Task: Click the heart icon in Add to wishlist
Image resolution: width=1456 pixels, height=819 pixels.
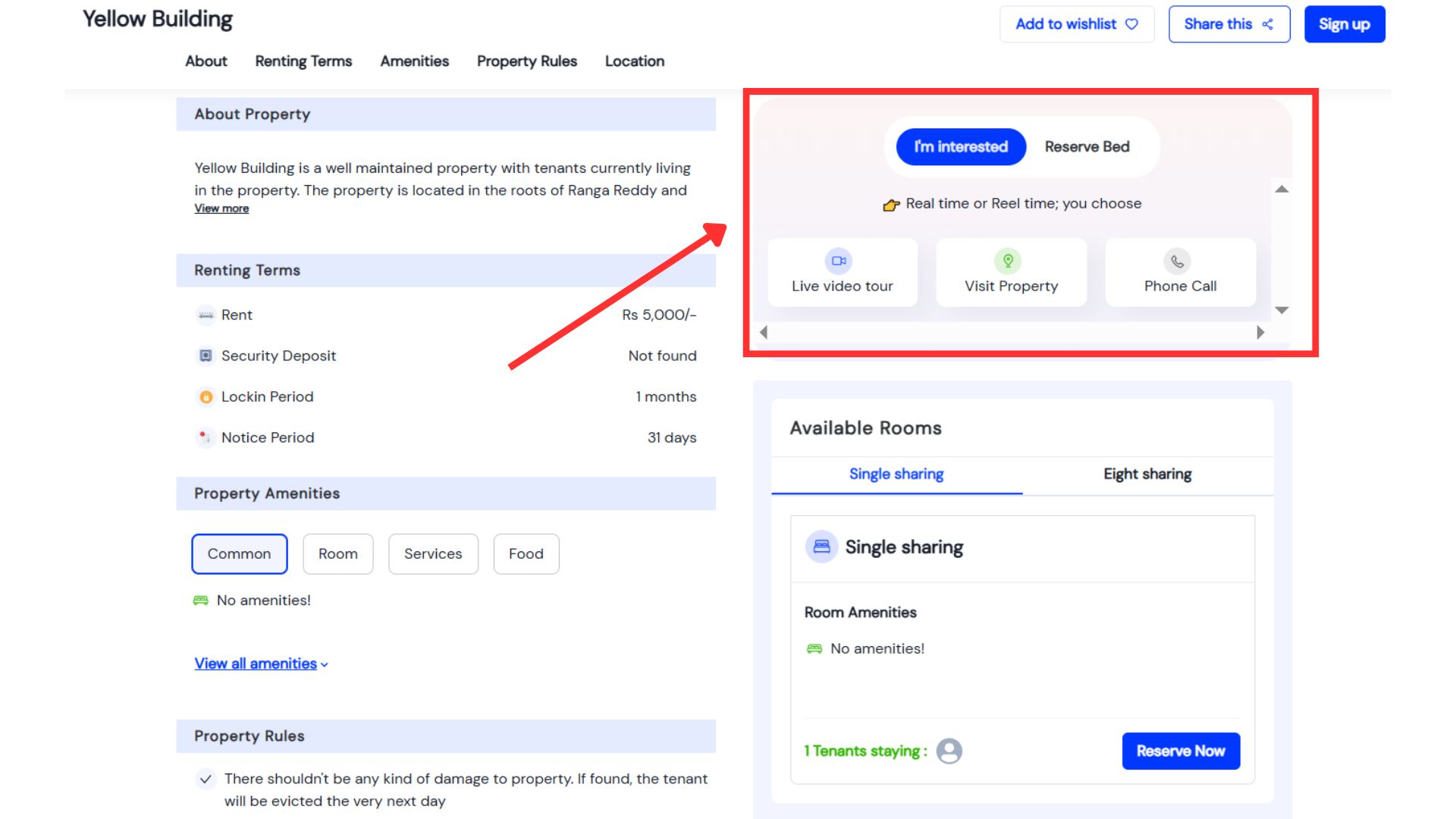Action: click(x=1131, y=24)
